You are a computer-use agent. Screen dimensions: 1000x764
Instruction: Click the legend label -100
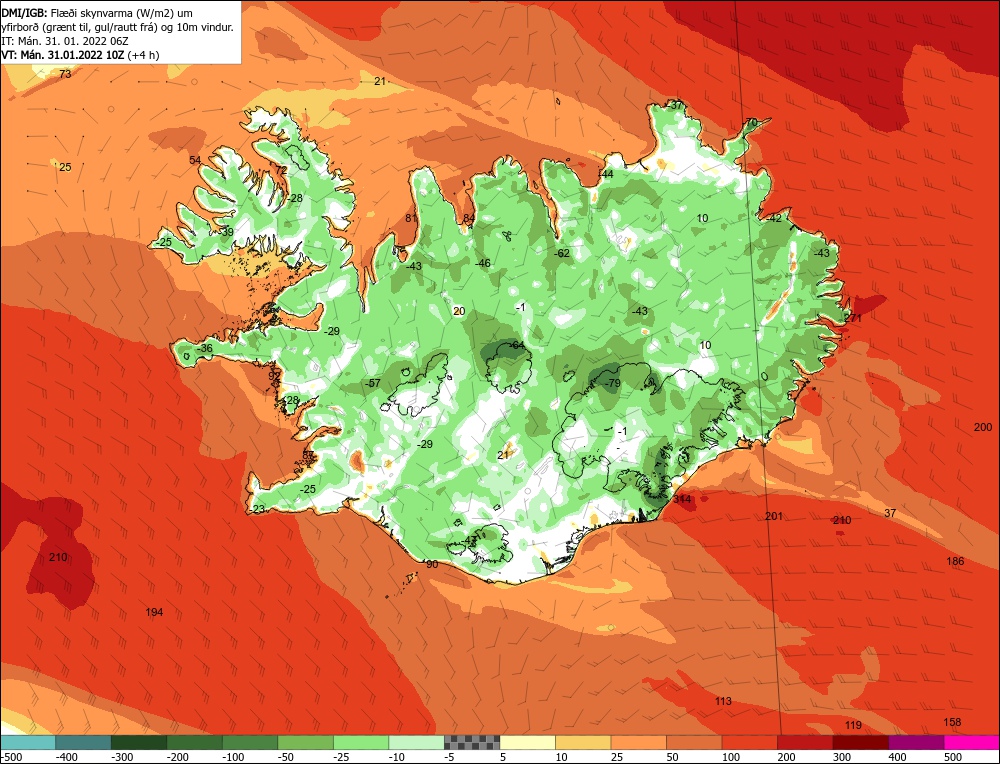233,757
